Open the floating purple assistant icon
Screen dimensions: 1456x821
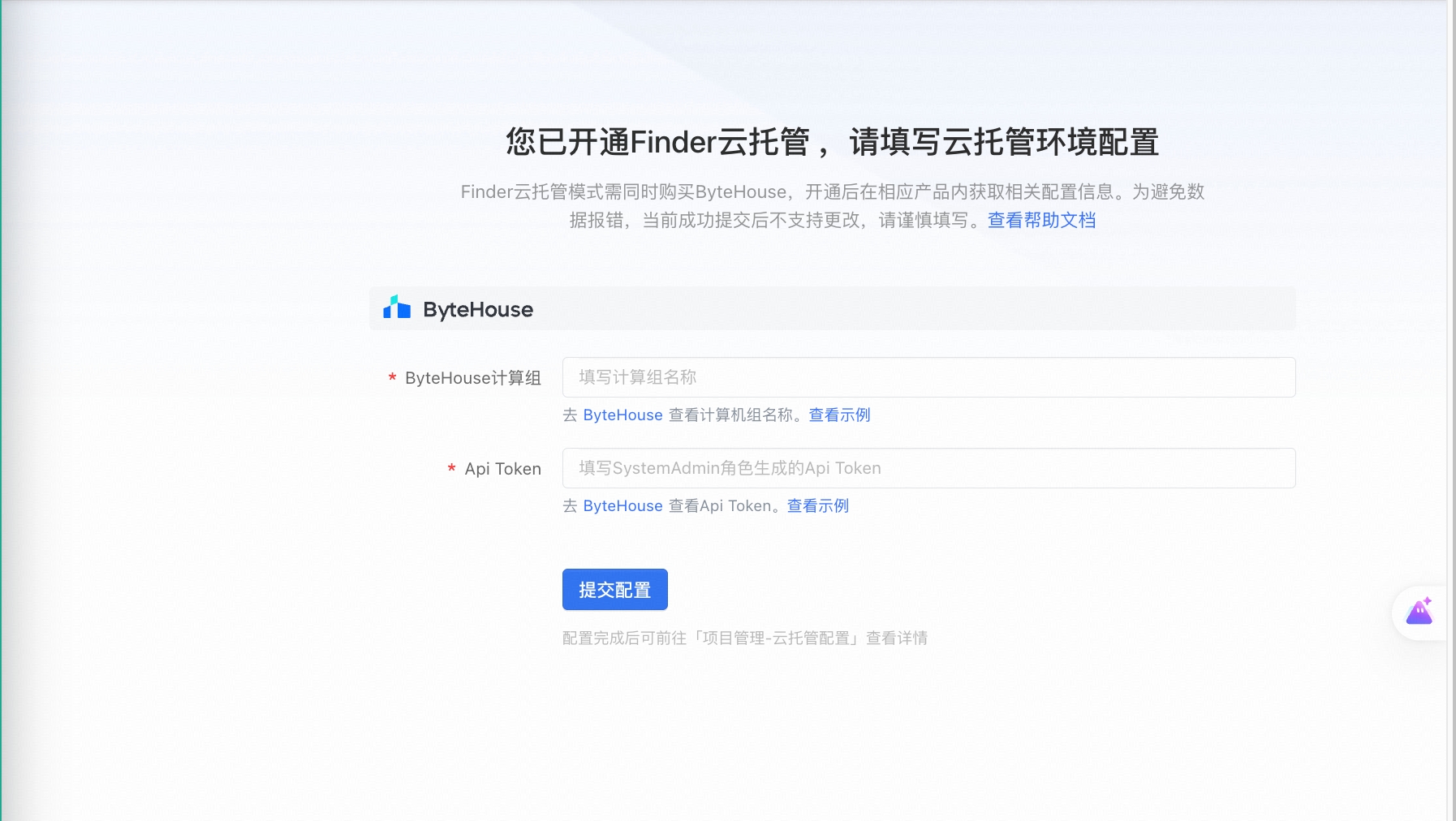(1419, 613)
